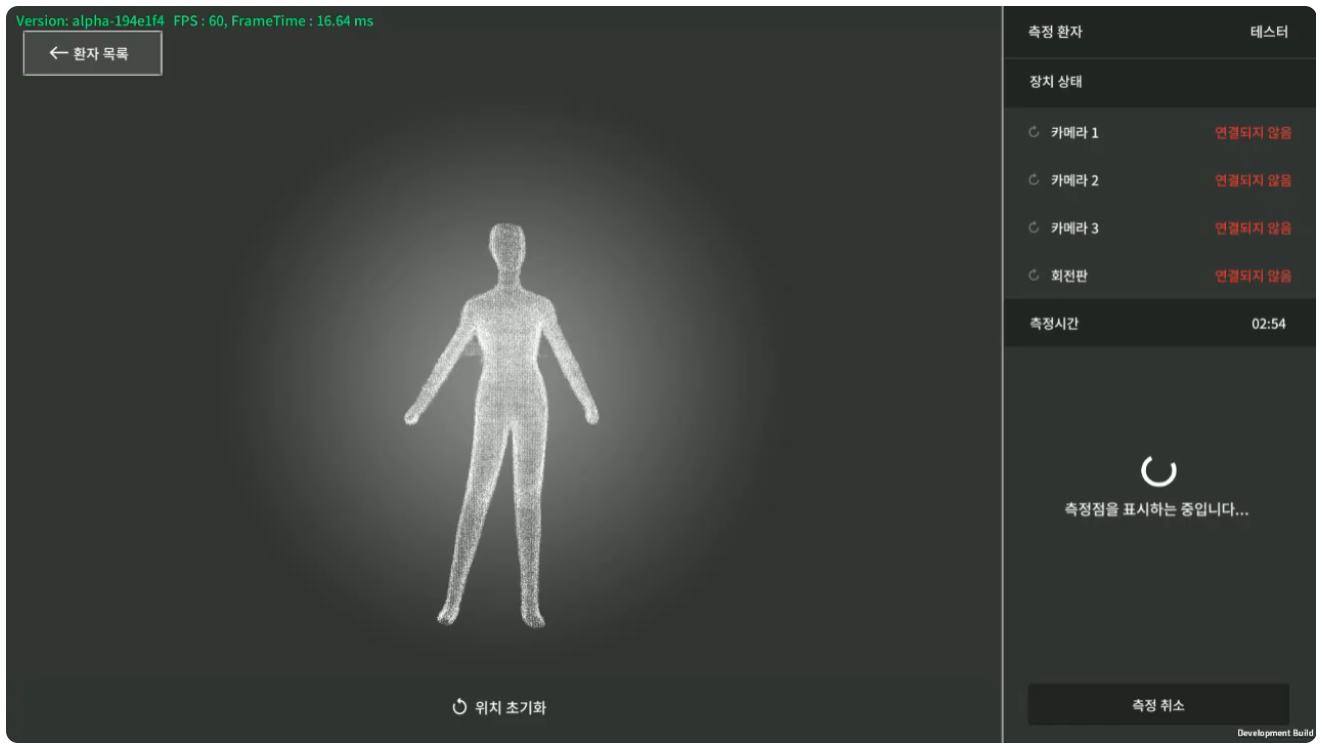Click 카메라 2 연결되지 않음 status text
The width and height of the screenshot is (1322, 751).
1252,181
